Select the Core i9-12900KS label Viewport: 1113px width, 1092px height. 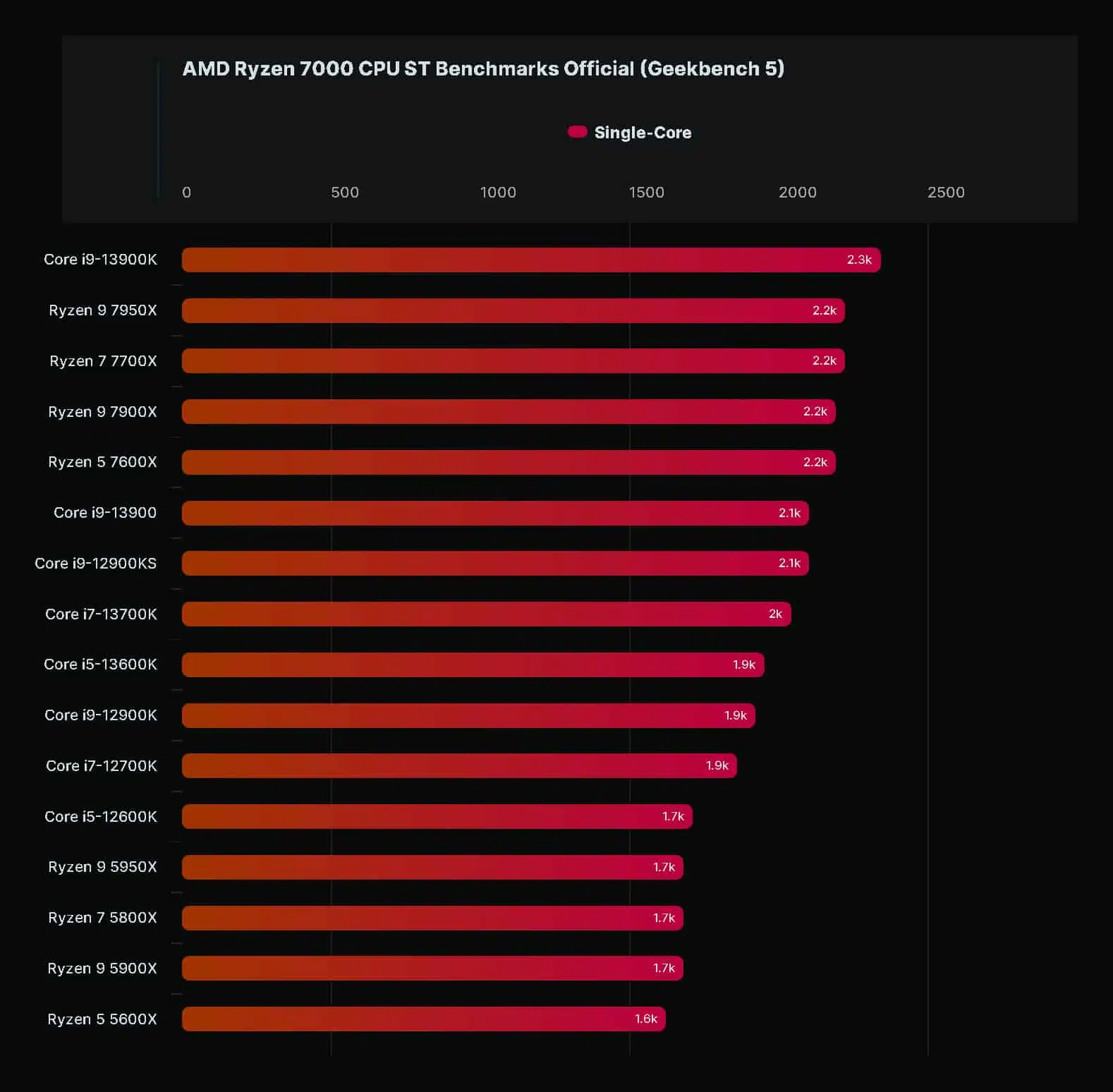(96, 563)
